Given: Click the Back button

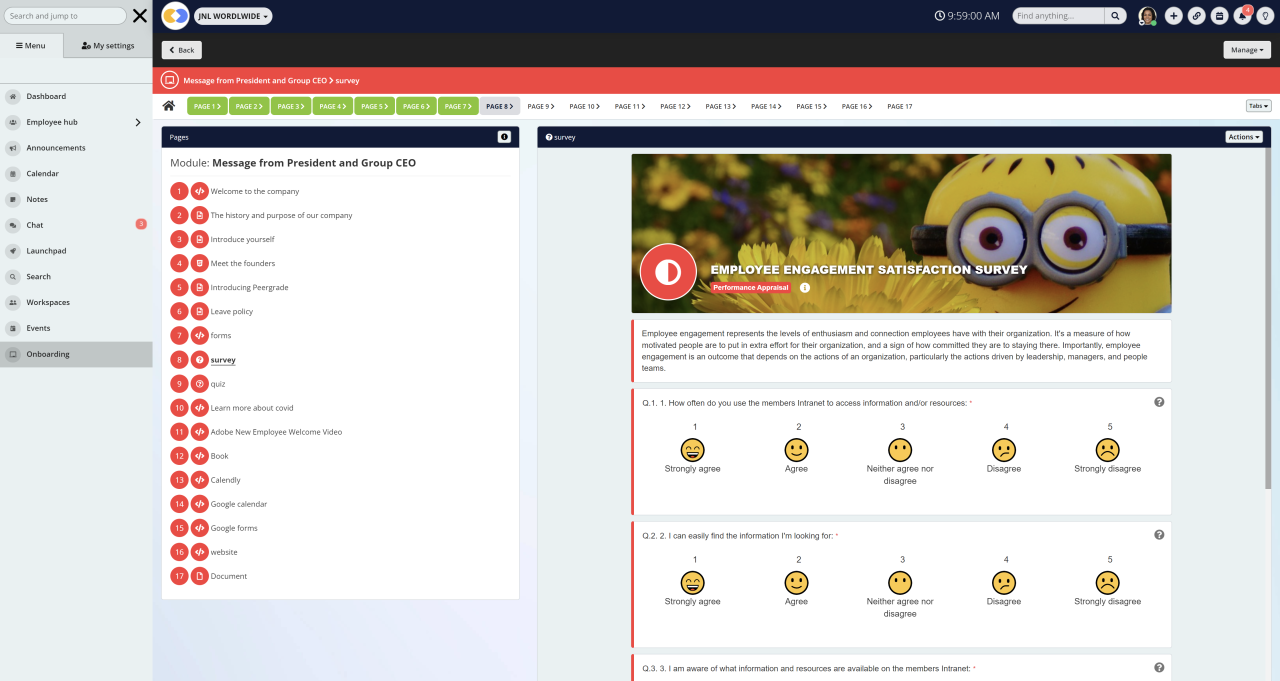Looking at the screenshot, I should pyautogui.click(x=181, y=49).
